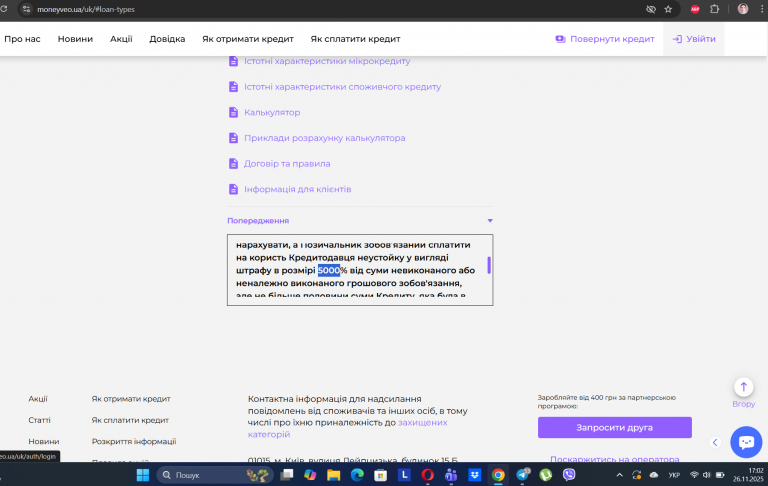Open document icon beside Істотні характеристики споживчого кредиту
Viewport: 768px width, 486px height.
pyautogui.click(x=234, y=87)
